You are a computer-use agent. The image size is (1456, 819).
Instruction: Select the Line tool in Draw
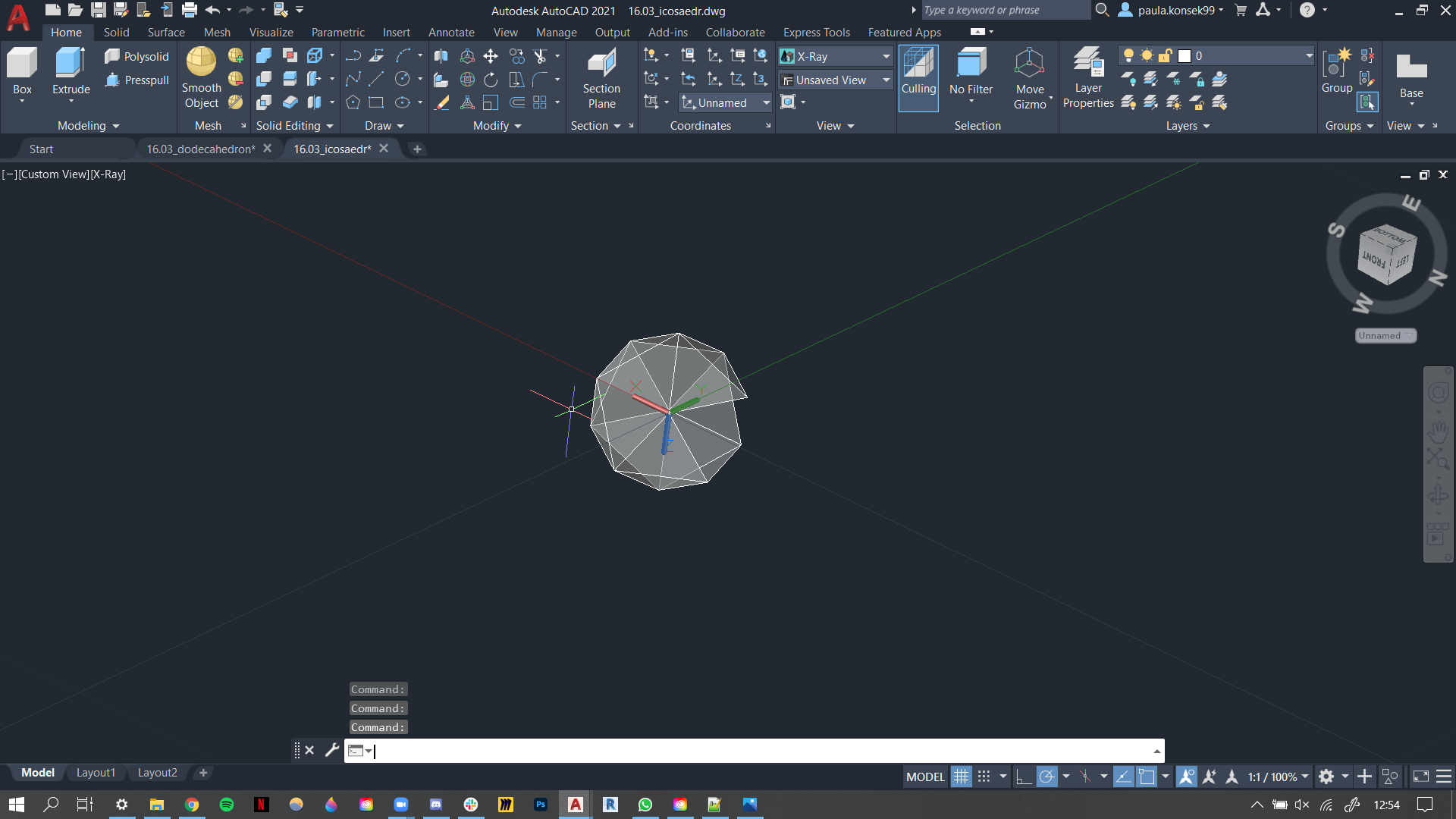(x=376, y=79)
